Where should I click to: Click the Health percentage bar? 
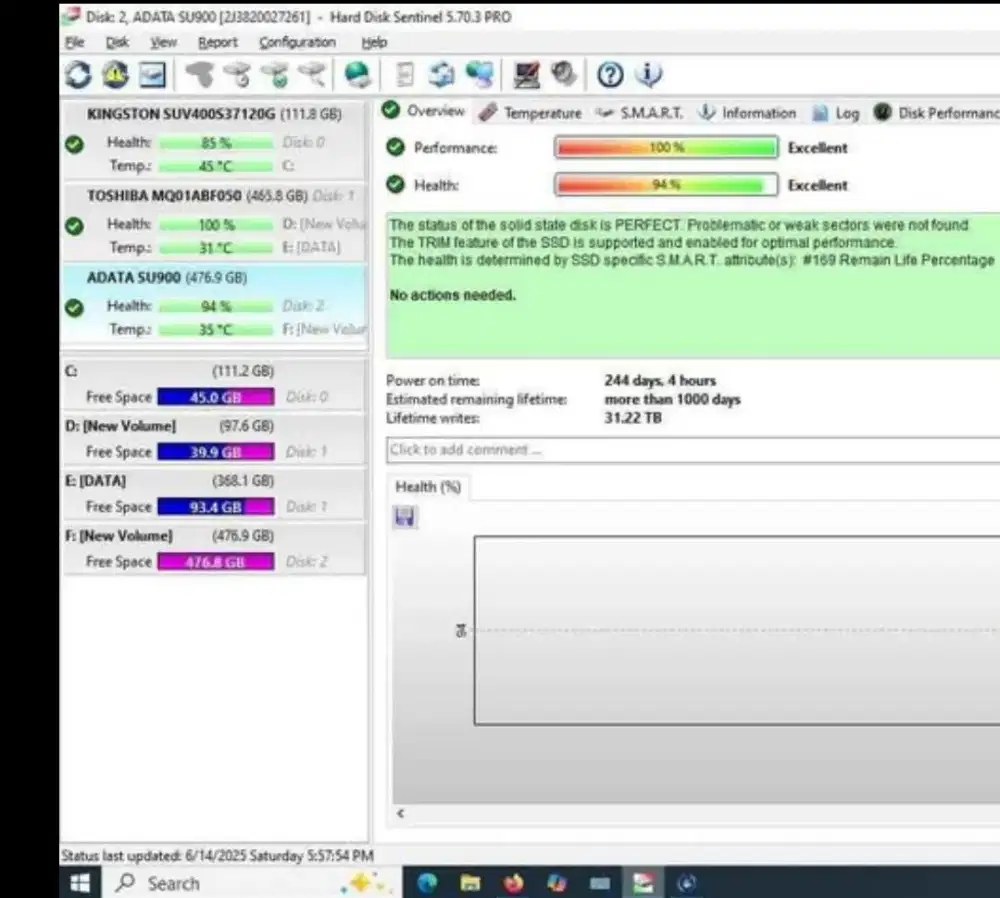click(665, 184)
